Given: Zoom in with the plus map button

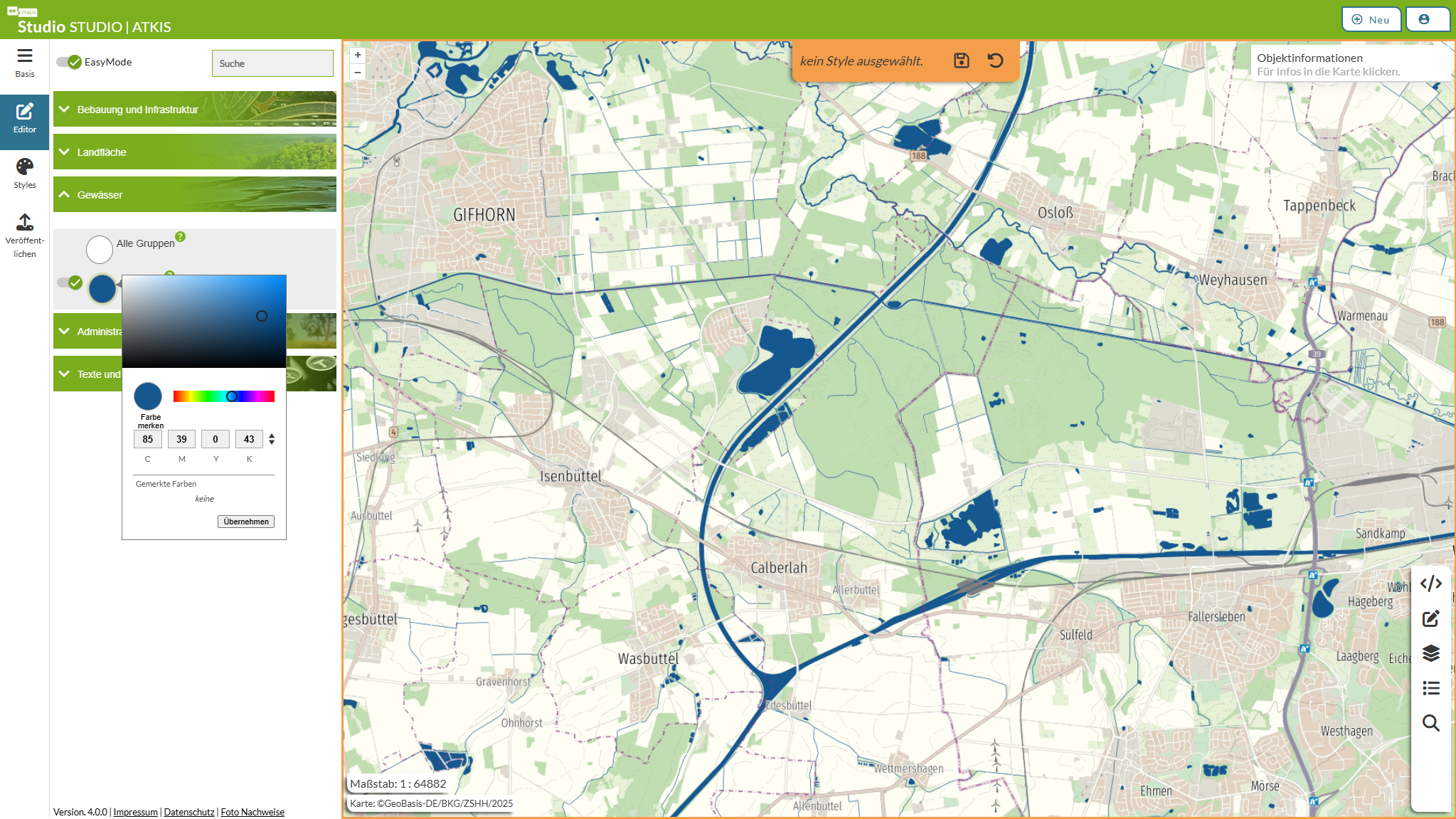Looking at the screenshot, I should coord(358,55).
